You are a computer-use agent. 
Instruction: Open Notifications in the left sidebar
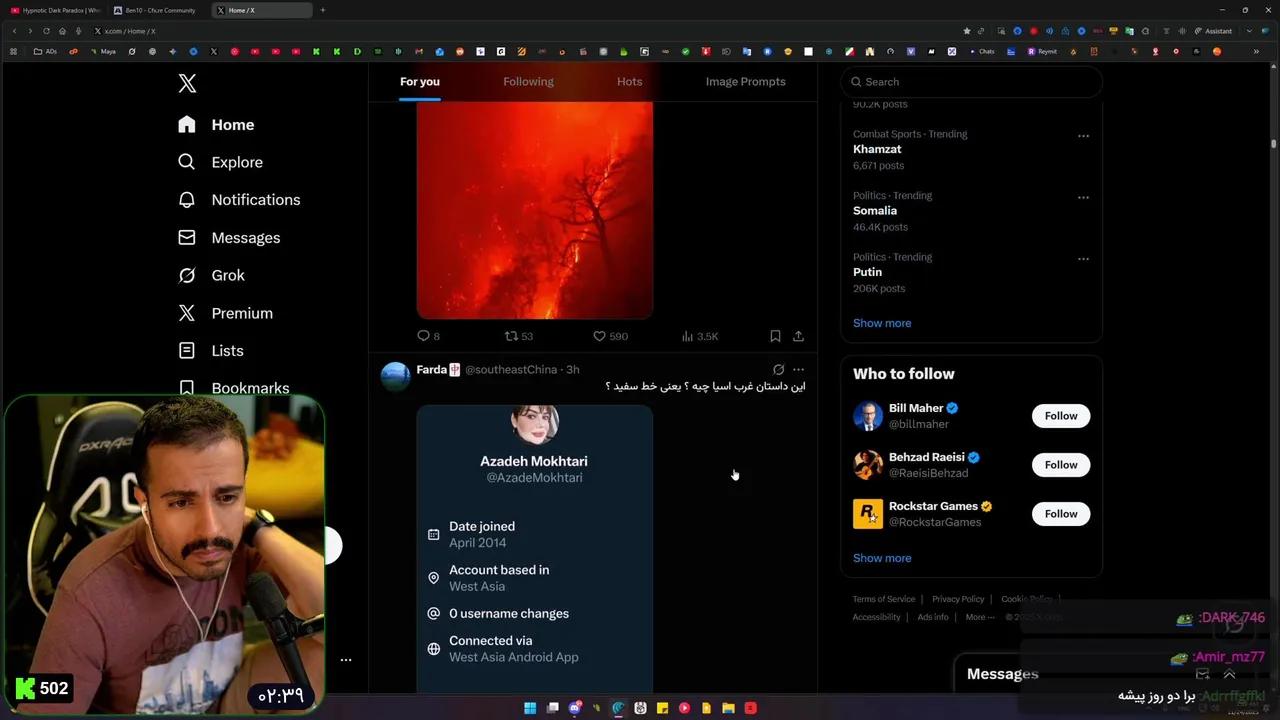pos(255,199)
